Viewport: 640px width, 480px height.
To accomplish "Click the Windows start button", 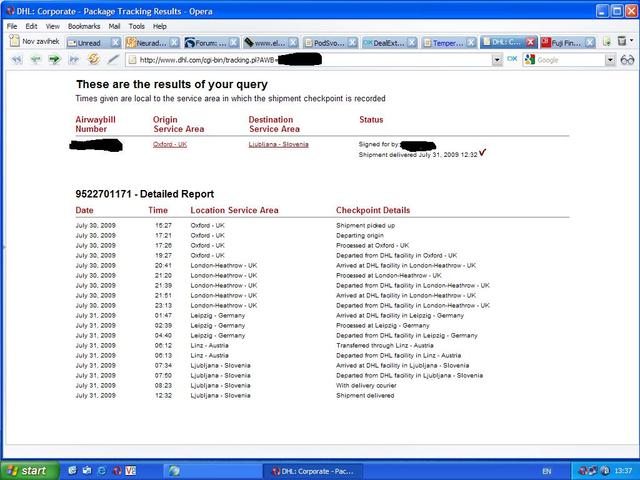I will point(30,471).
